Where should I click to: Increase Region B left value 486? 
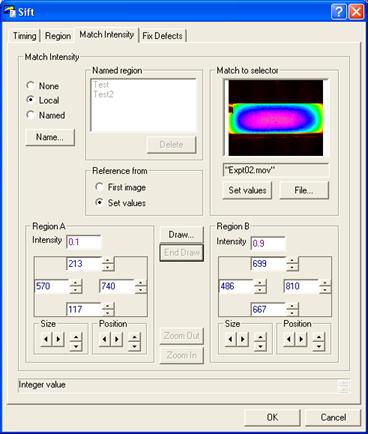point(260,283)
